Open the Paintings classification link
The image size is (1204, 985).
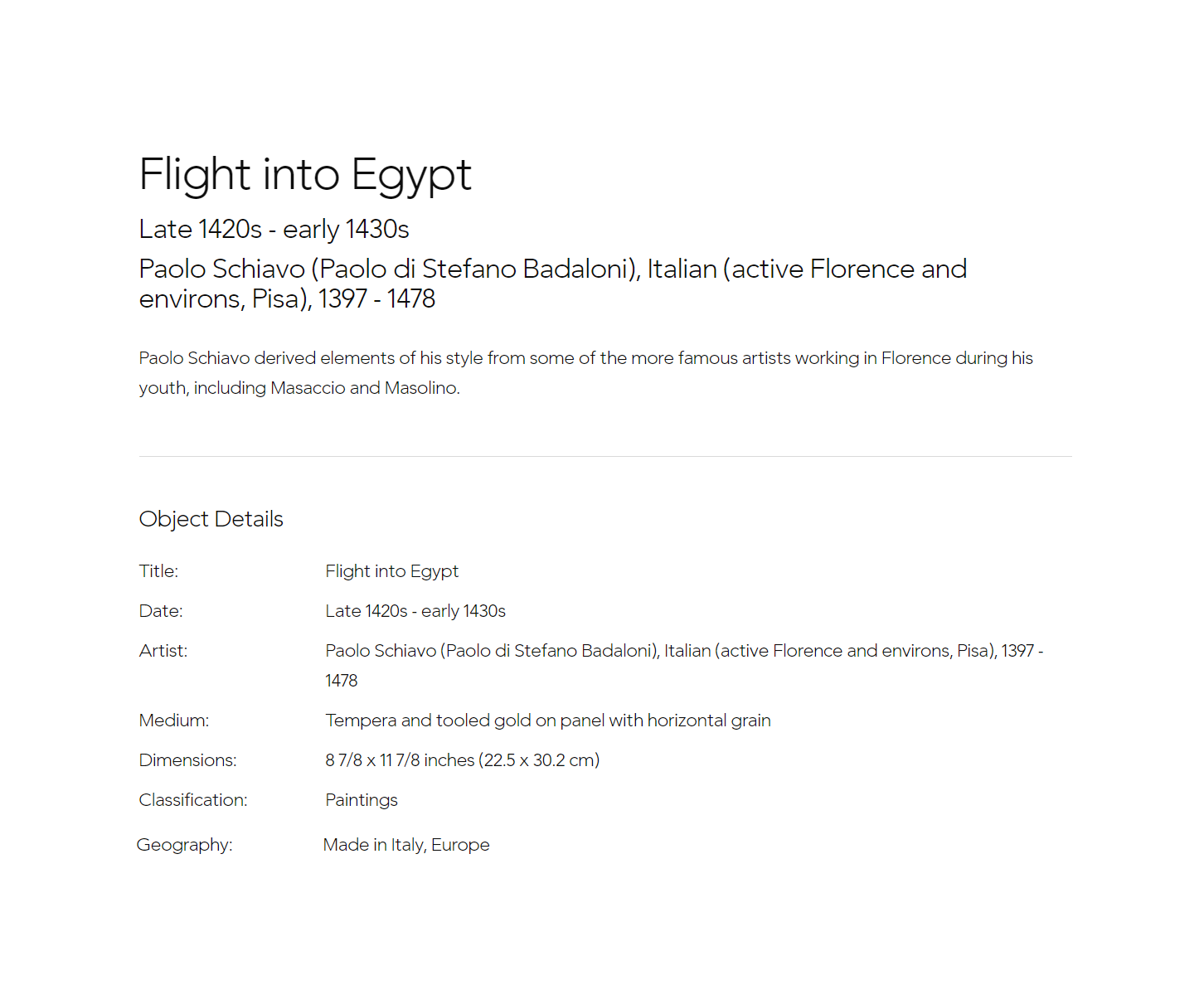pos(362,800)
